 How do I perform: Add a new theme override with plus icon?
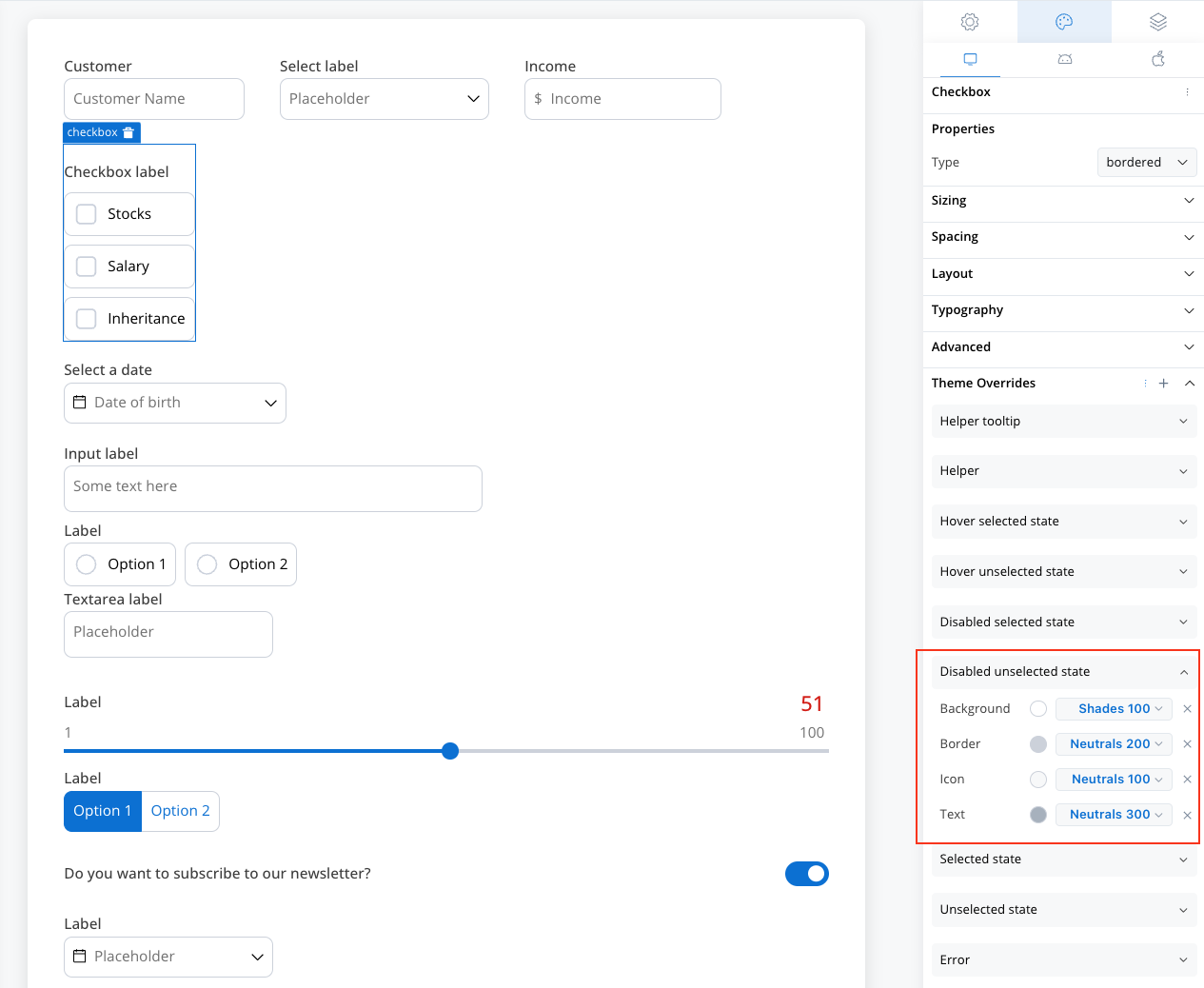[x=1163, y=384]
